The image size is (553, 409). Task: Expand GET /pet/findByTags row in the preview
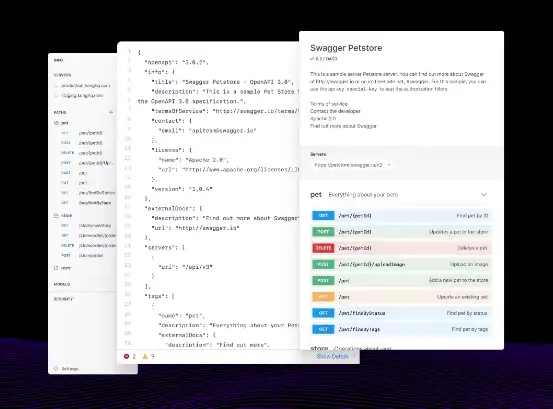pyautogui.click(x=401, y=329)
